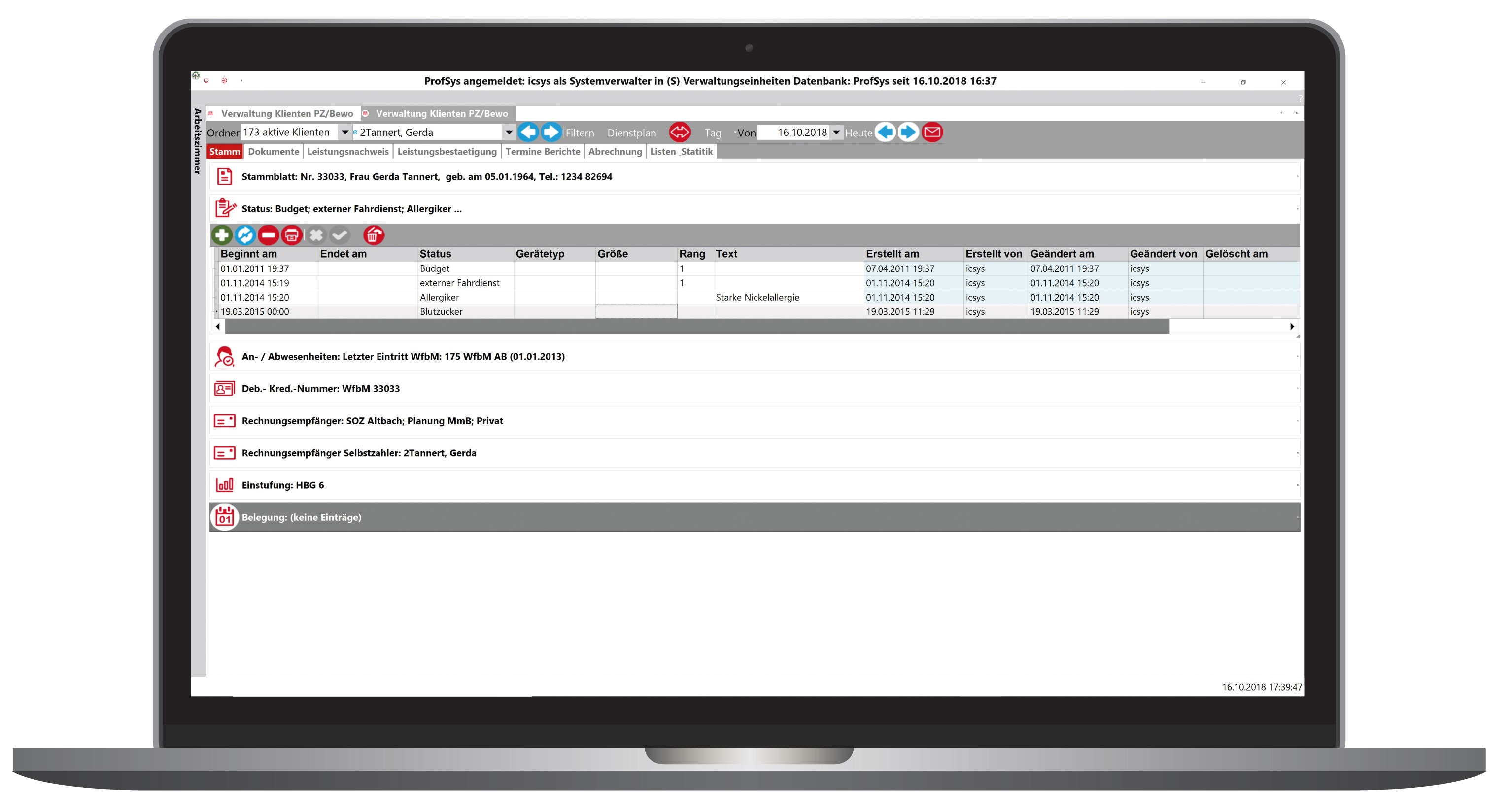Click the An-/Abwesenheiten person icon

[224, 357]
